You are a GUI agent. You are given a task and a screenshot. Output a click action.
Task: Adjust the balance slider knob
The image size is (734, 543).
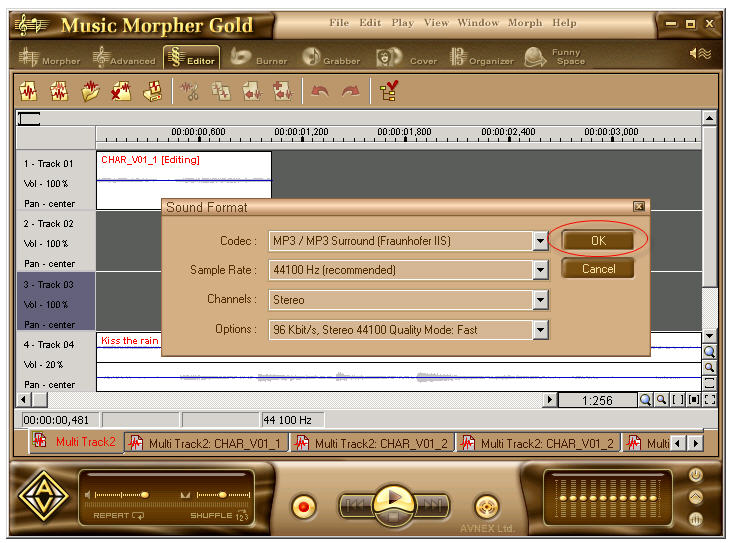223,495
